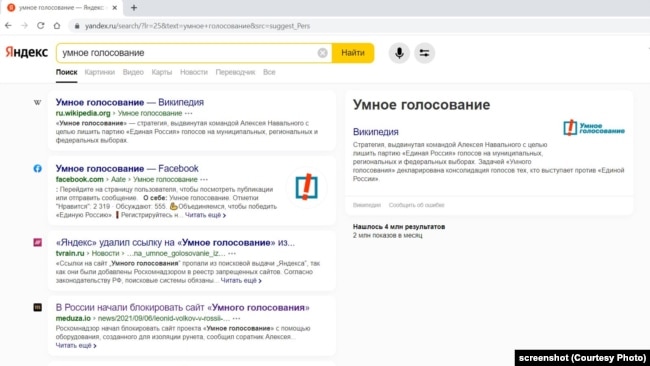Open the Все tab
The height and width of the screenshot is (366, 650).
pyautogui.click(x=269, y=72)
